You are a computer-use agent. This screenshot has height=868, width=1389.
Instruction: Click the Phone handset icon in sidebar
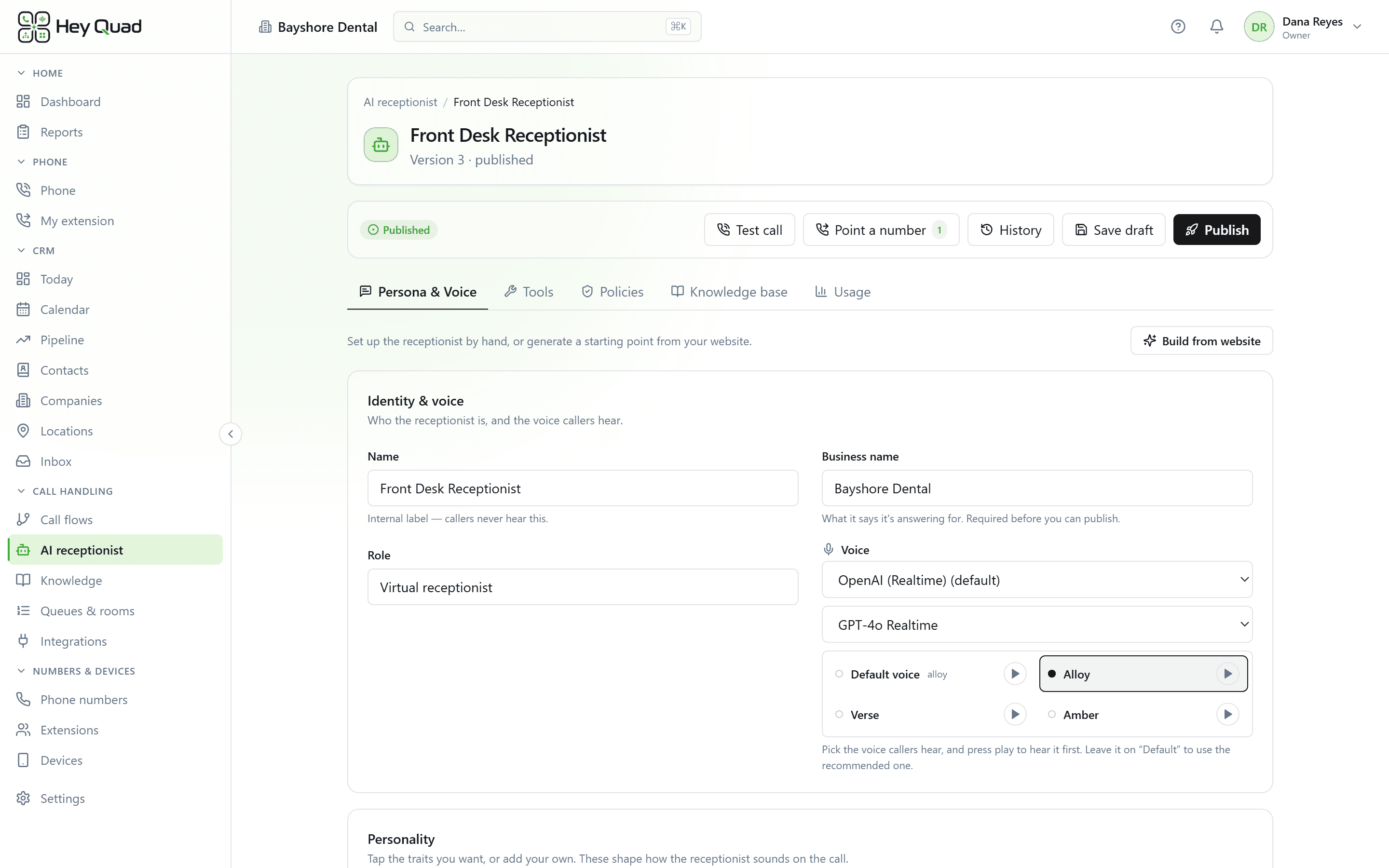[23, 190]
